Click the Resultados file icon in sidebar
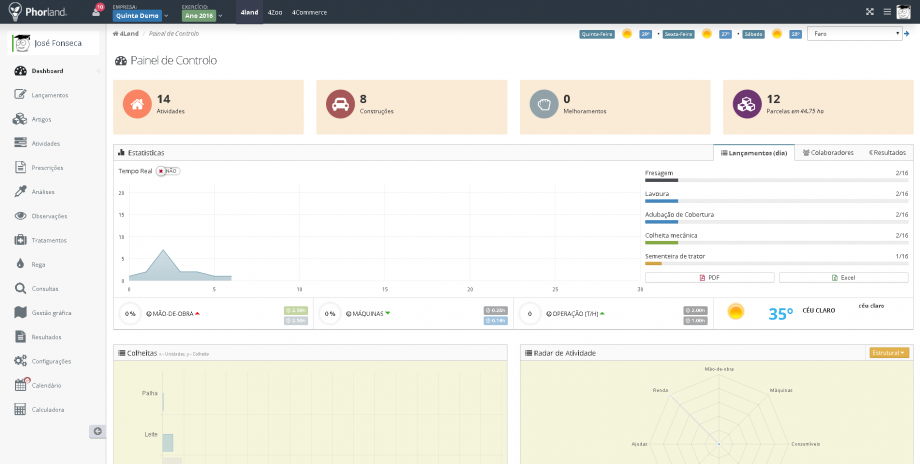This screenshot has width=920, height=464. [21, 337]
